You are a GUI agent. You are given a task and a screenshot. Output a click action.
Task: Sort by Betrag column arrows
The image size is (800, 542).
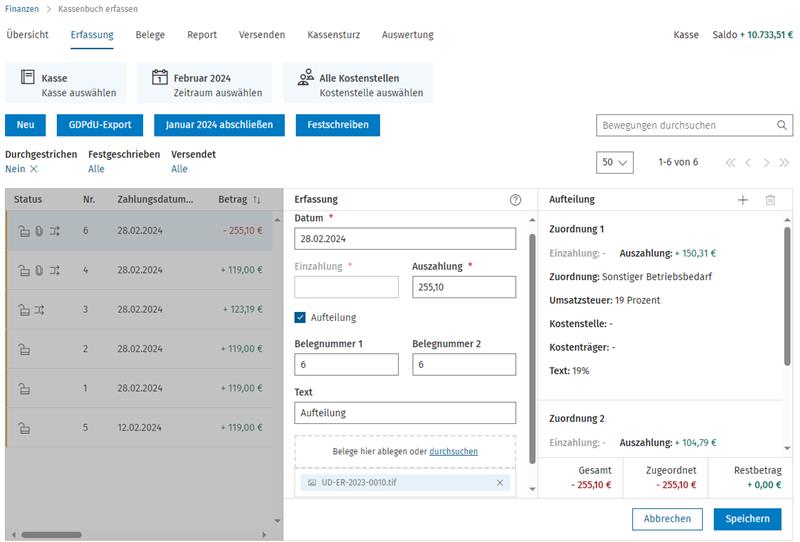click(x=257, y=200)
